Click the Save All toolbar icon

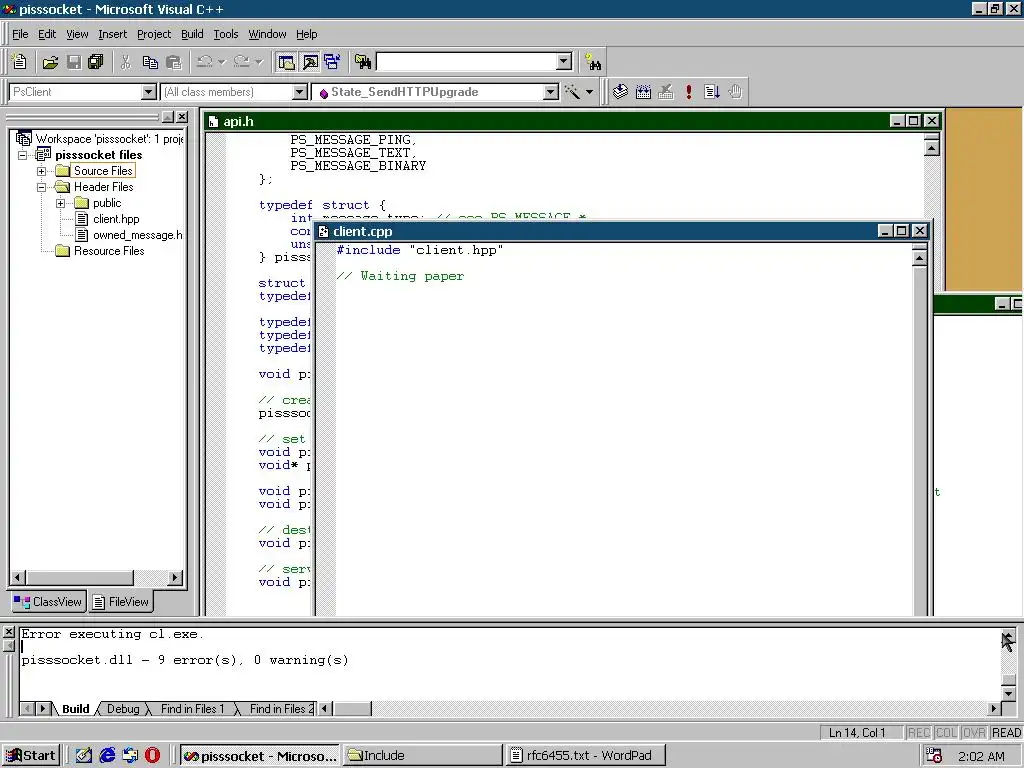pyautogui.click(x=96, y=62)
